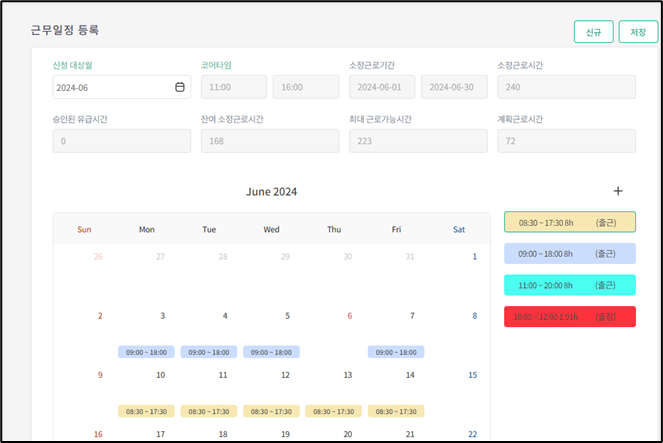Click the 신청 대상월 input showing 2024-06

(x=112, y=88)
